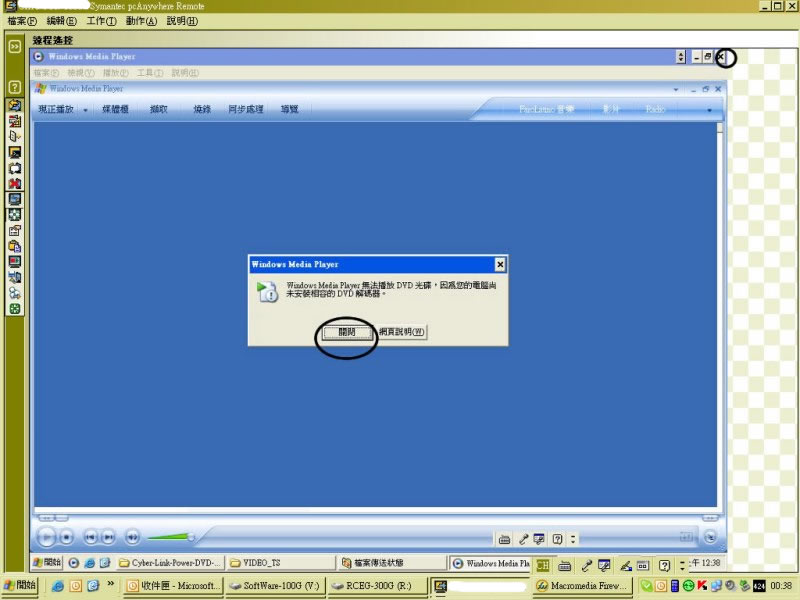Switch to the 擷取 tab
Viewport: 800px width, 600px height.
point(159,109)
